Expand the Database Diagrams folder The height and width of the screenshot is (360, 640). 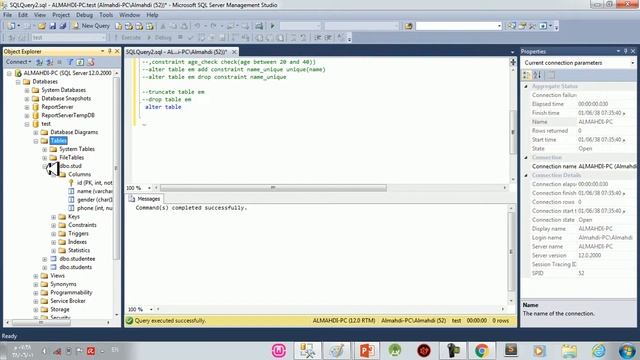point(36,132)
